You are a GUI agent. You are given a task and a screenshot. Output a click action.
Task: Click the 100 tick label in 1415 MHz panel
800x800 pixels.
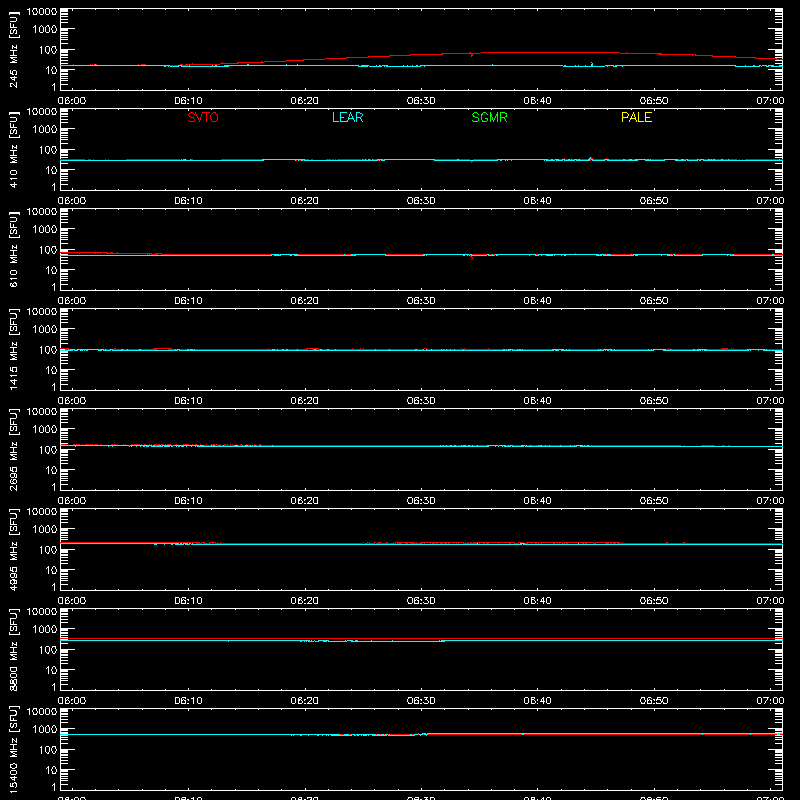click(48, 350)
